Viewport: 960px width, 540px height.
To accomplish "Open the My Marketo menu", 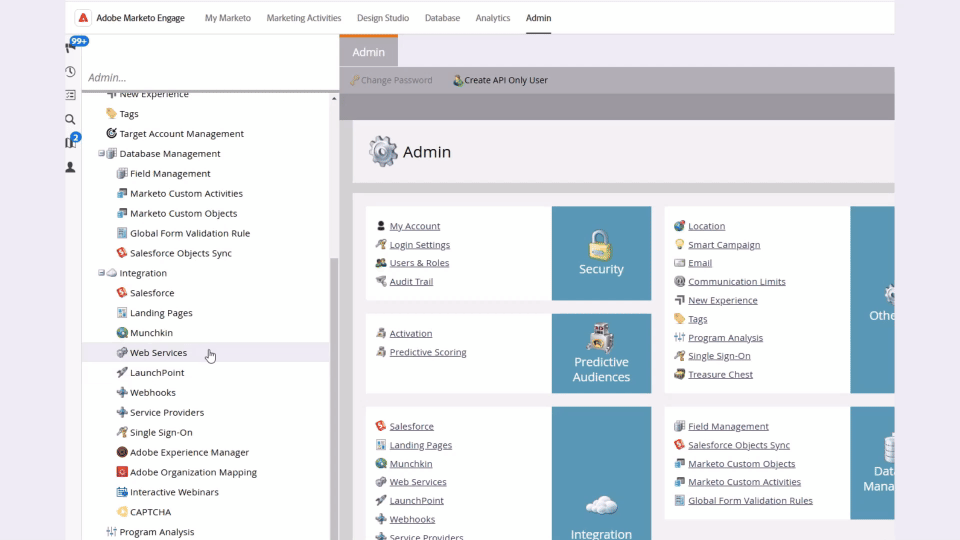I will (x=228, y=18).
